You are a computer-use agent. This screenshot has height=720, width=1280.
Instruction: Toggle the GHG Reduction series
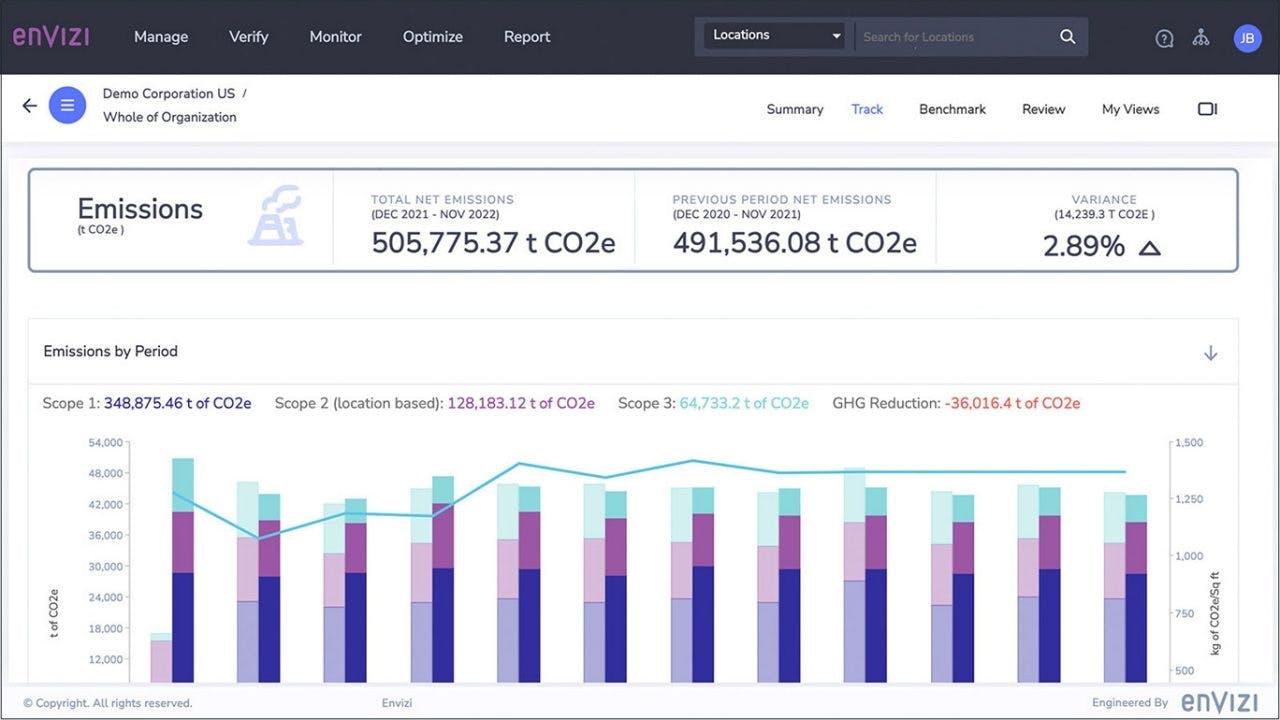coord(956,403)
